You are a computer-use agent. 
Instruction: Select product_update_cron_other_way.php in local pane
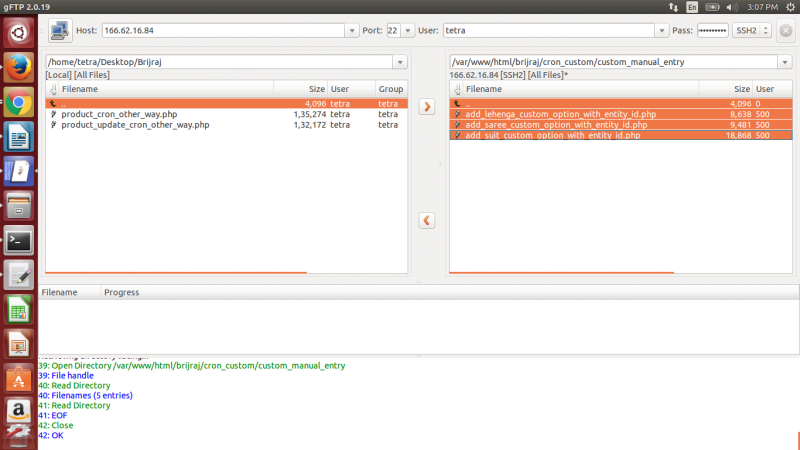click(227, 125)
